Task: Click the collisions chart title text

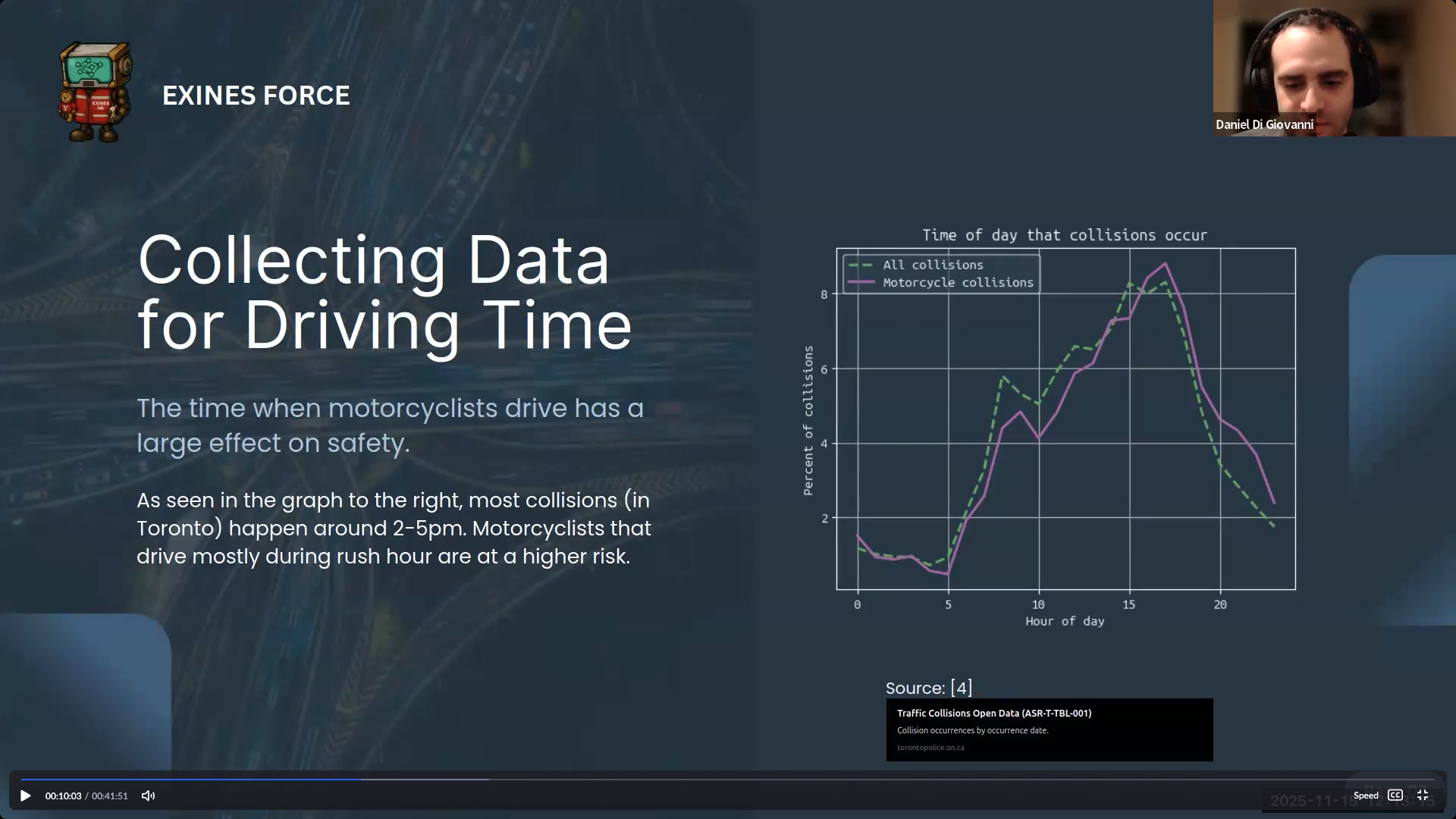Action: pyautogui.click(x=1064, y=235)
